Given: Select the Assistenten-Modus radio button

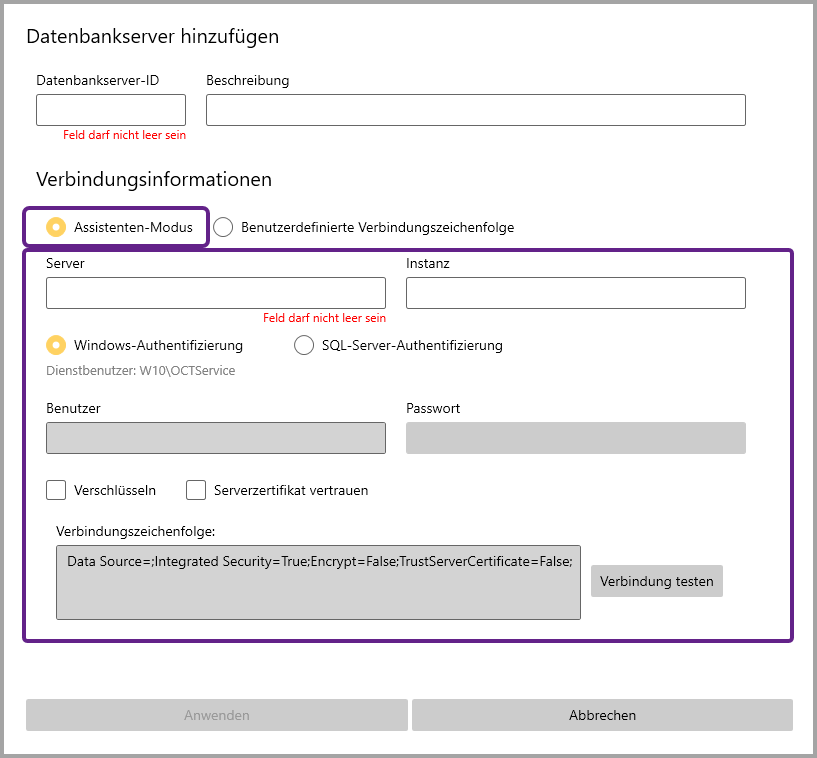Looking at the screenshot, I should tap(57, 227).
